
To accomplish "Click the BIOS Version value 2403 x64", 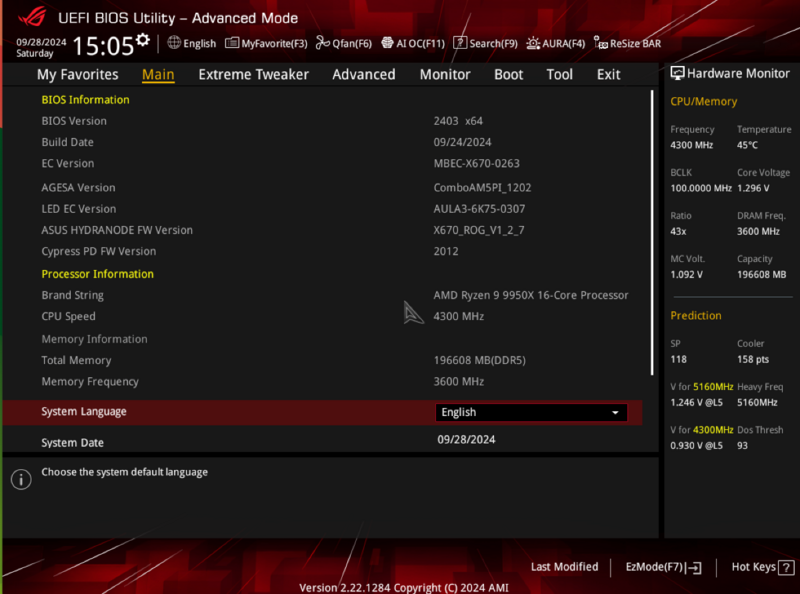I will pos(458,121).
